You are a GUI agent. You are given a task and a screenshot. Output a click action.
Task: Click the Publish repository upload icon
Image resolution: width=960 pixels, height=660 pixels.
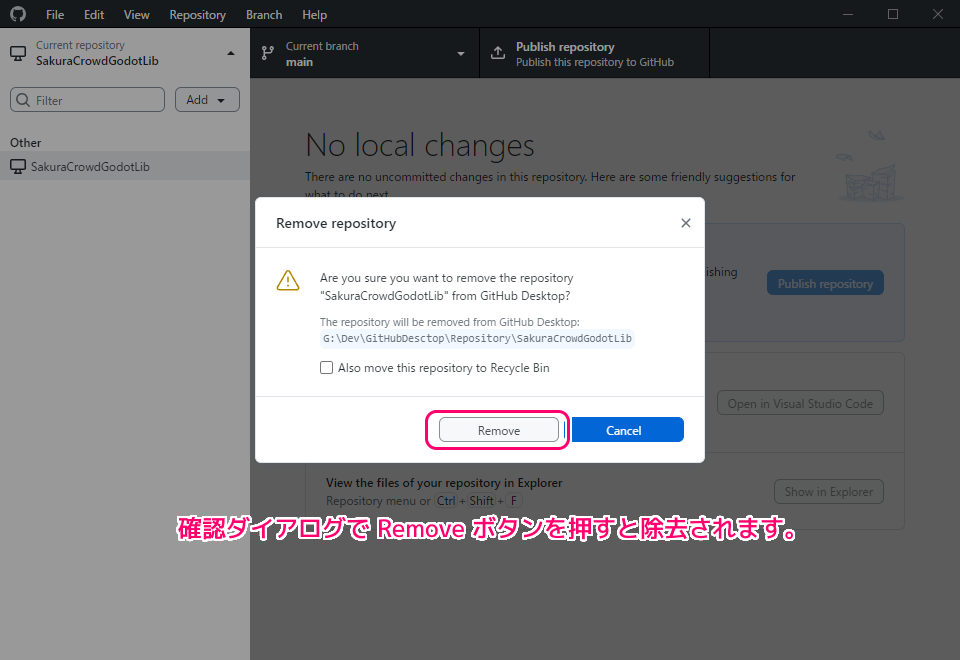(x=498, y=53)
